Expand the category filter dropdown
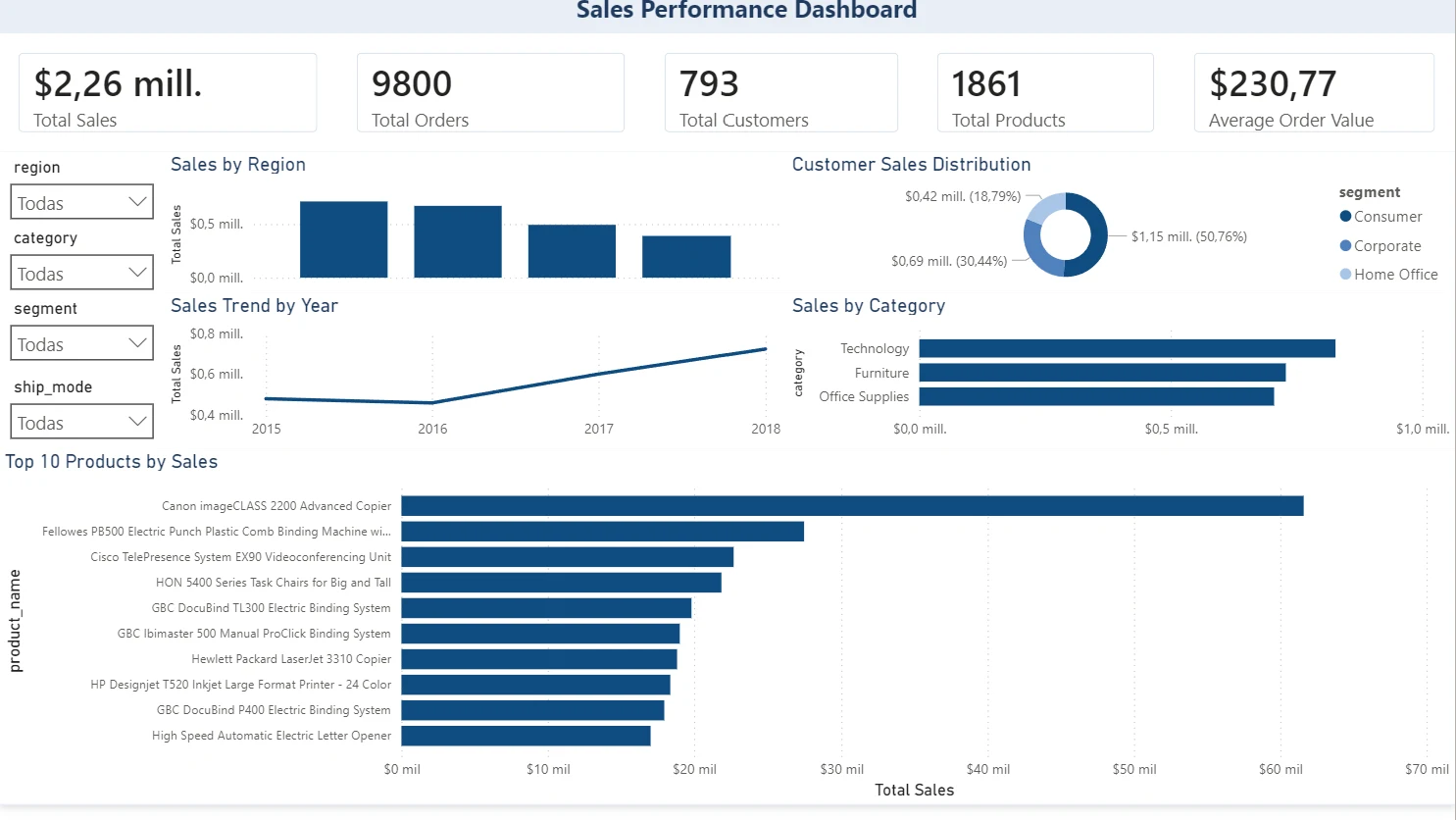Image resolution: width=1456 pixels, height=820 pixels. [82, 273]
